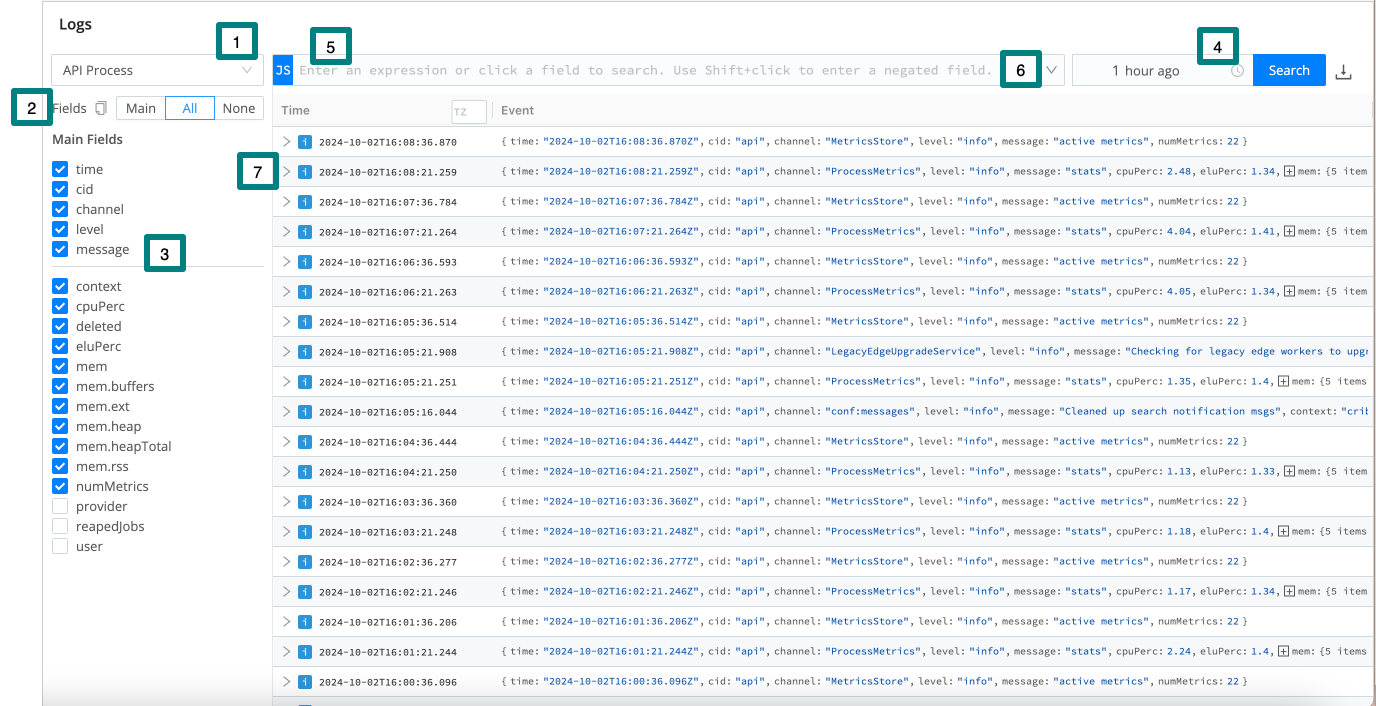Click the JS icon in the search bar
Screen dimensions: 1376x706
click(281, 70)
